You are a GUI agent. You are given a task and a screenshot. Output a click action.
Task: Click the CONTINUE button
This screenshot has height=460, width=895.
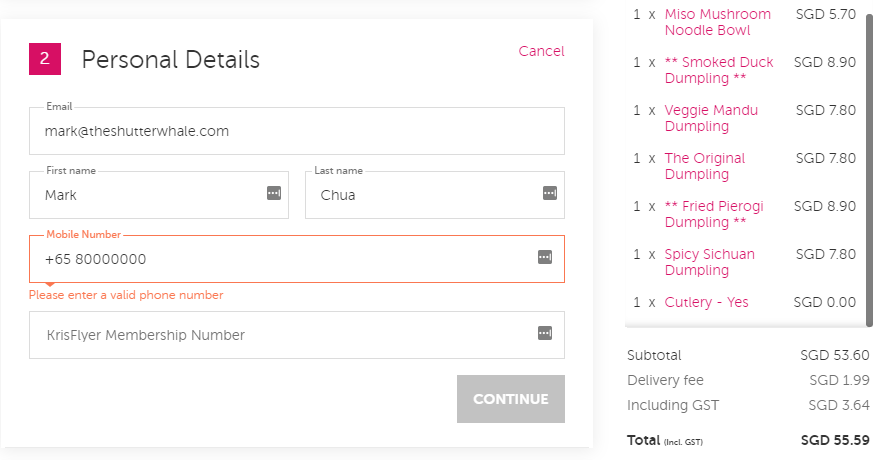(x=511, y=399)
